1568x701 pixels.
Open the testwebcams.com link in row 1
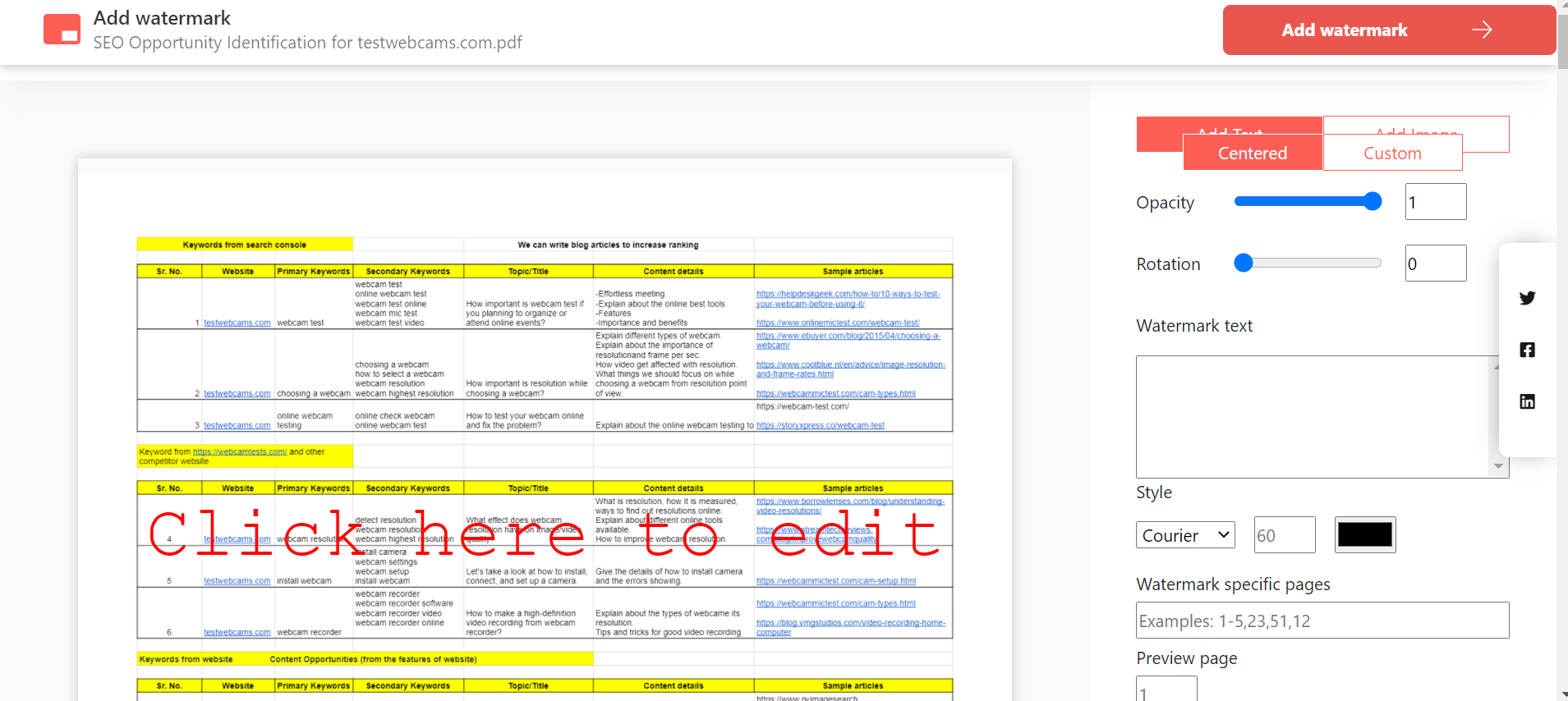pos(237,323)
